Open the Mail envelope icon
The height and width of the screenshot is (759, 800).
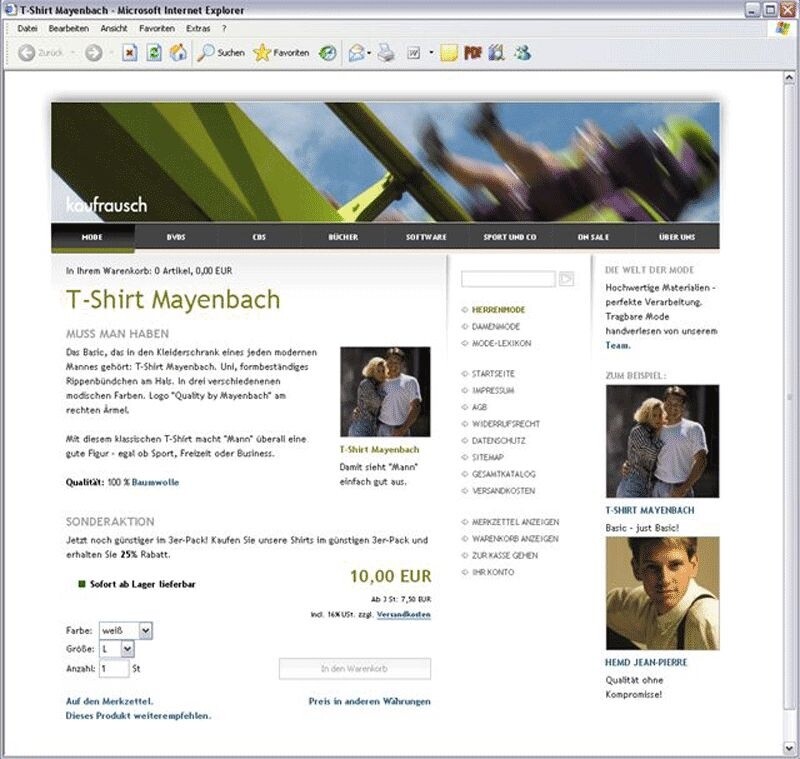(x=356, y=53)
